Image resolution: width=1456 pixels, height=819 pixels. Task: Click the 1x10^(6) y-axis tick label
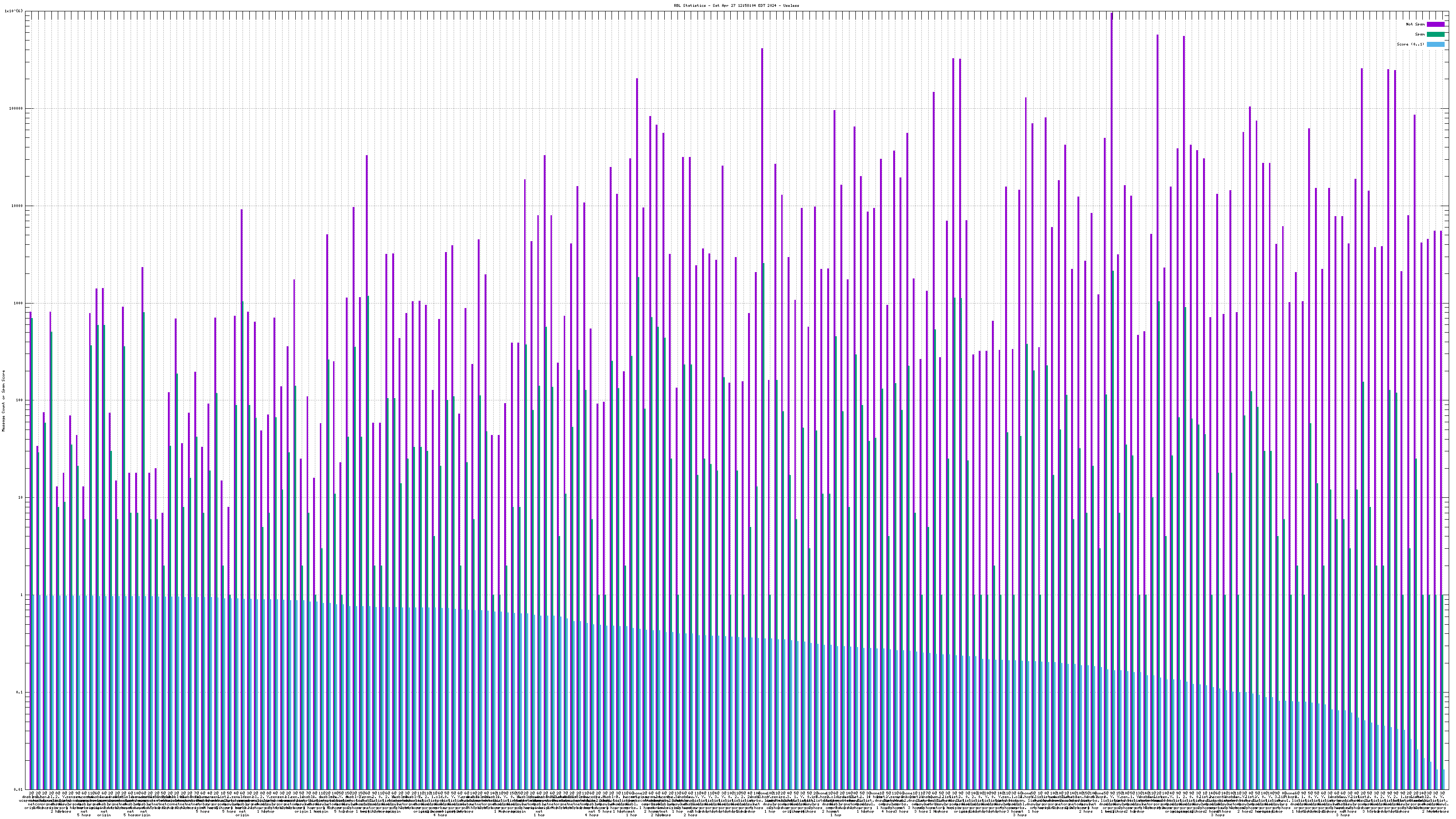pos(14,11)
